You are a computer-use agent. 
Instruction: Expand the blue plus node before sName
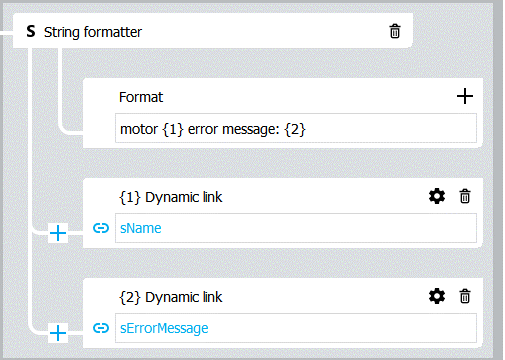pyautogui.click(x=58, y=233)
